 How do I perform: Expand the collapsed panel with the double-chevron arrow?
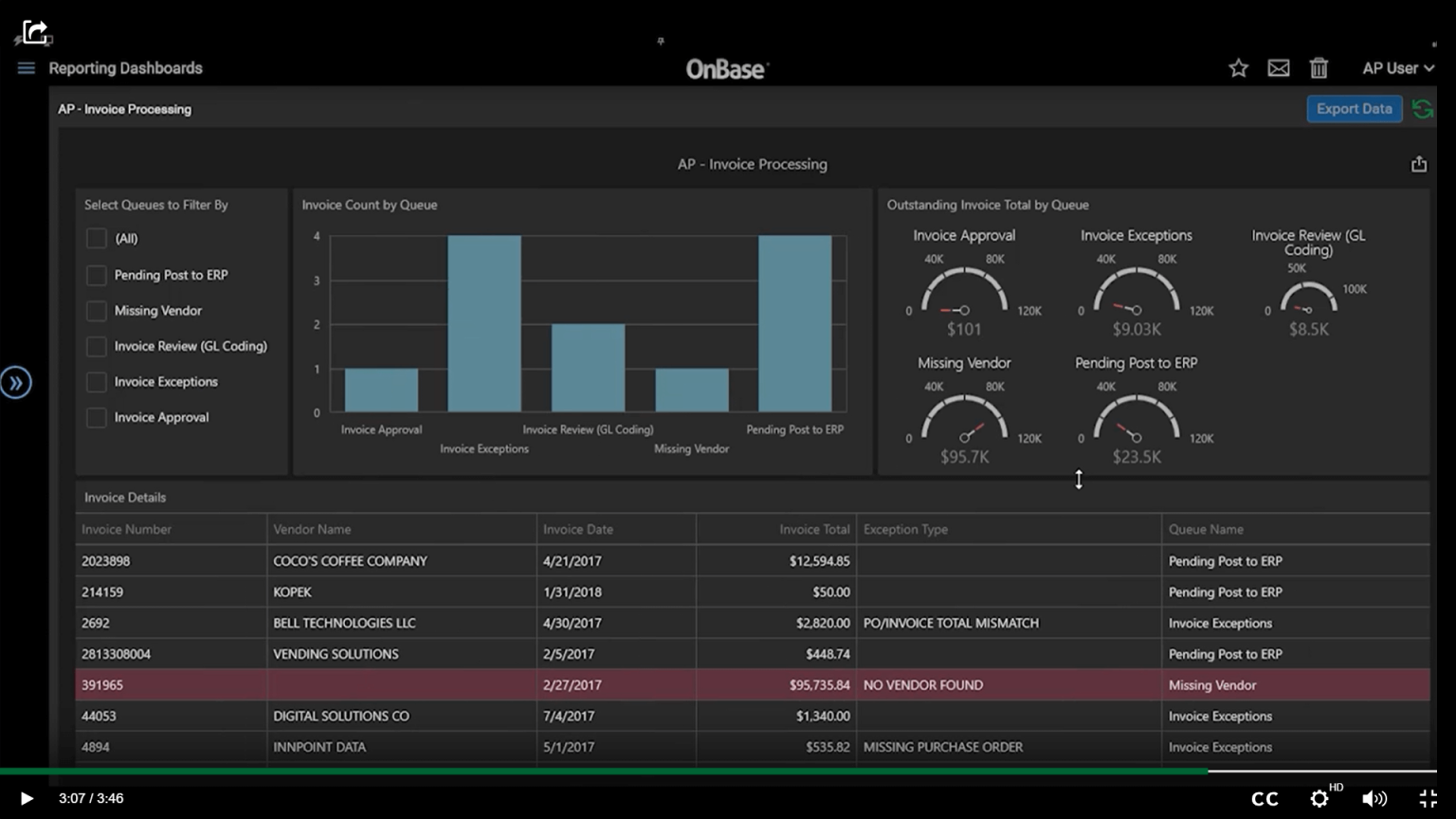[16, 382]
